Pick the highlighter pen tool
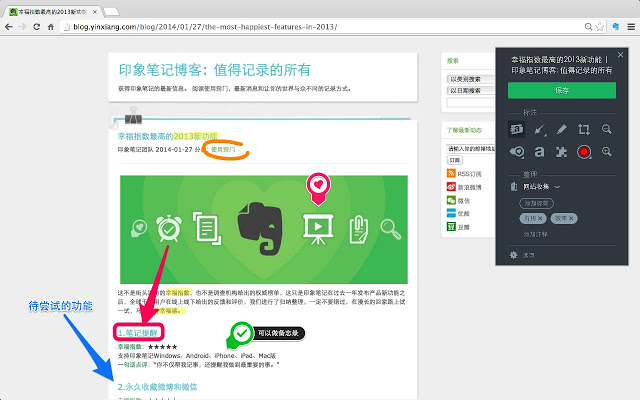The image size is (640, 400). point(562,130)
